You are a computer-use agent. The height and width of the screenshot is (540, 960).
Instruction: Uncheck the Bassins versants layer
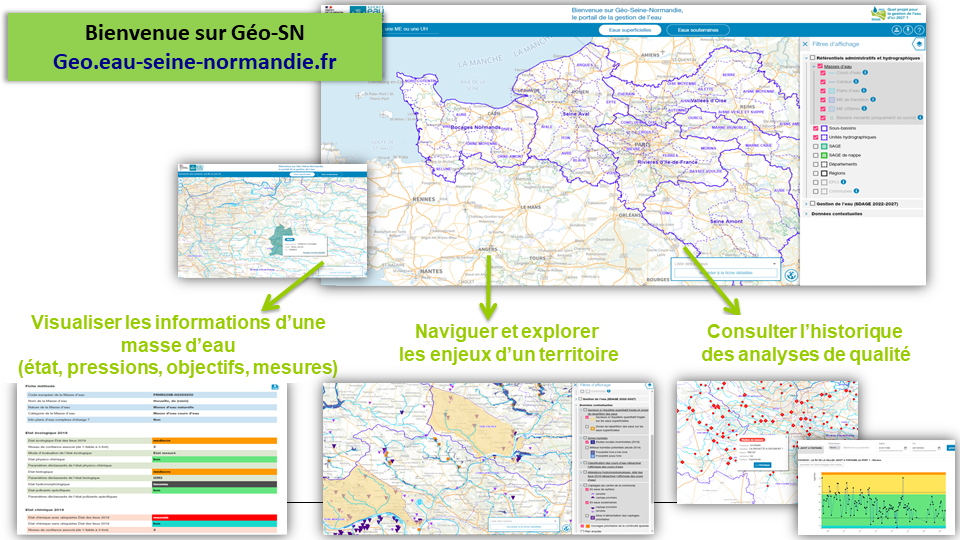tap(823, 118)
